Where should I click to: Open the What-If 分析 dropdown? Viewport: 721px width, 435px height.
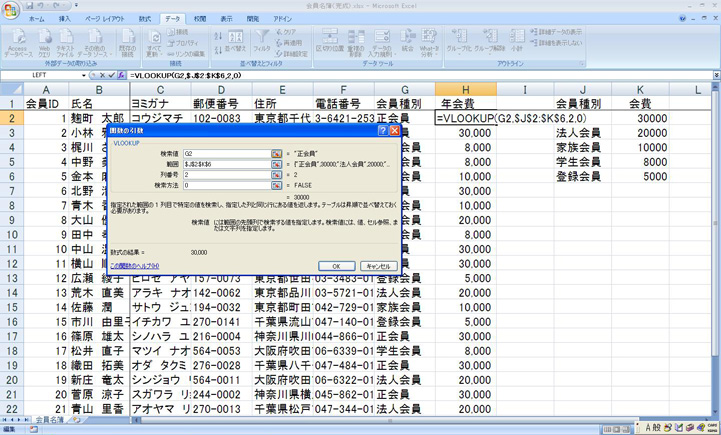(x=429, y=42)
